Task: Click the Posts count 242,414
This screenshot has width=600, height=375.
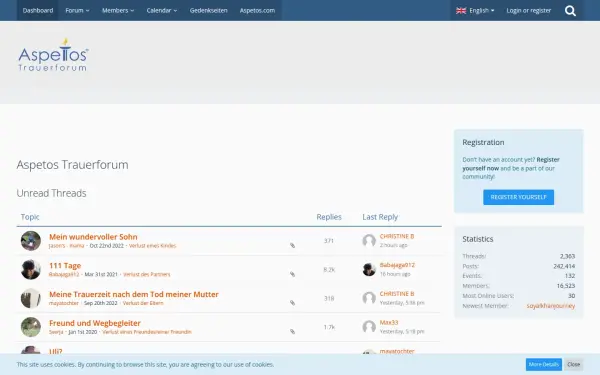Action: tap(564, 266)
